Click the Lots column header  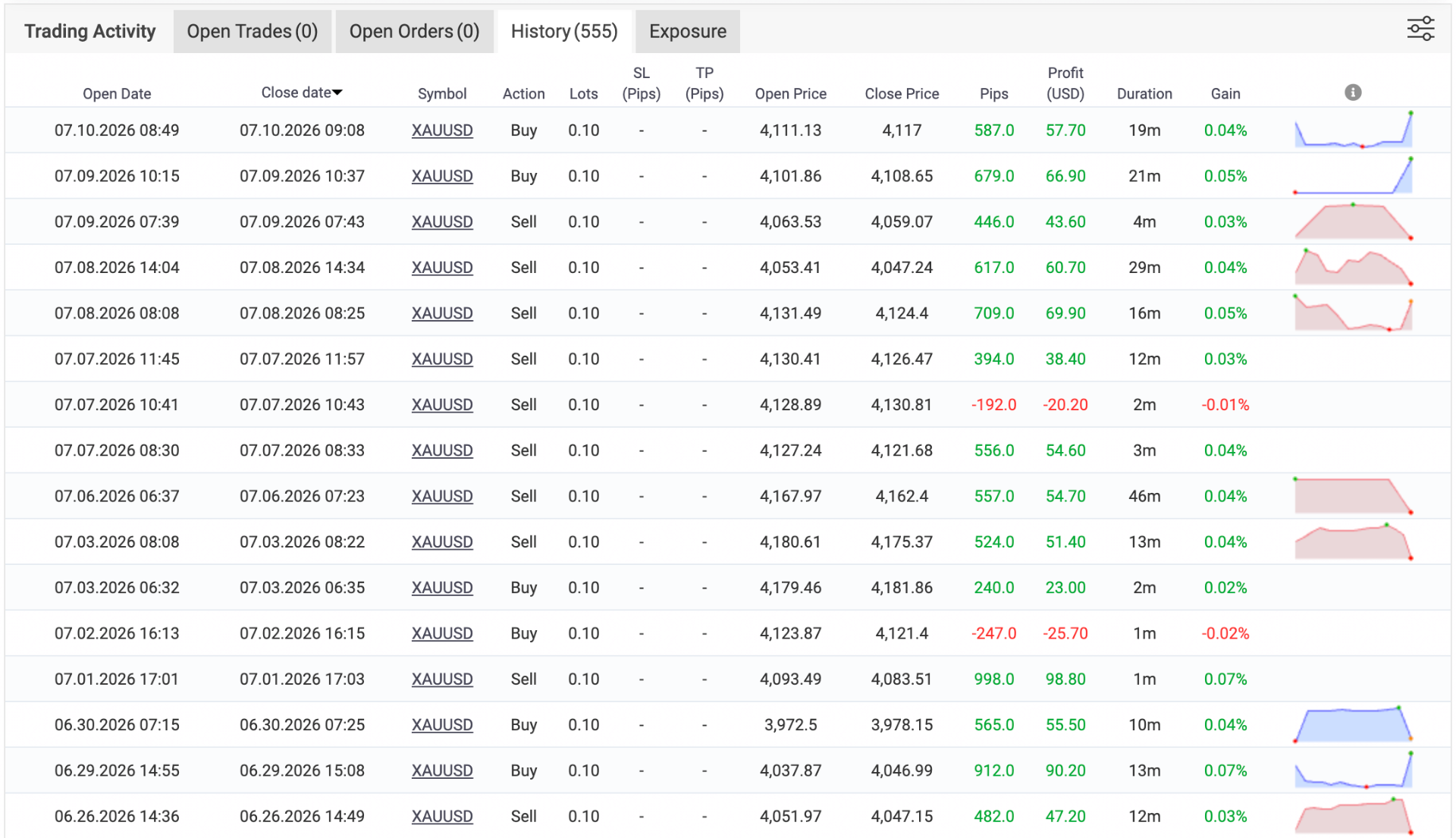coord(584,94)
